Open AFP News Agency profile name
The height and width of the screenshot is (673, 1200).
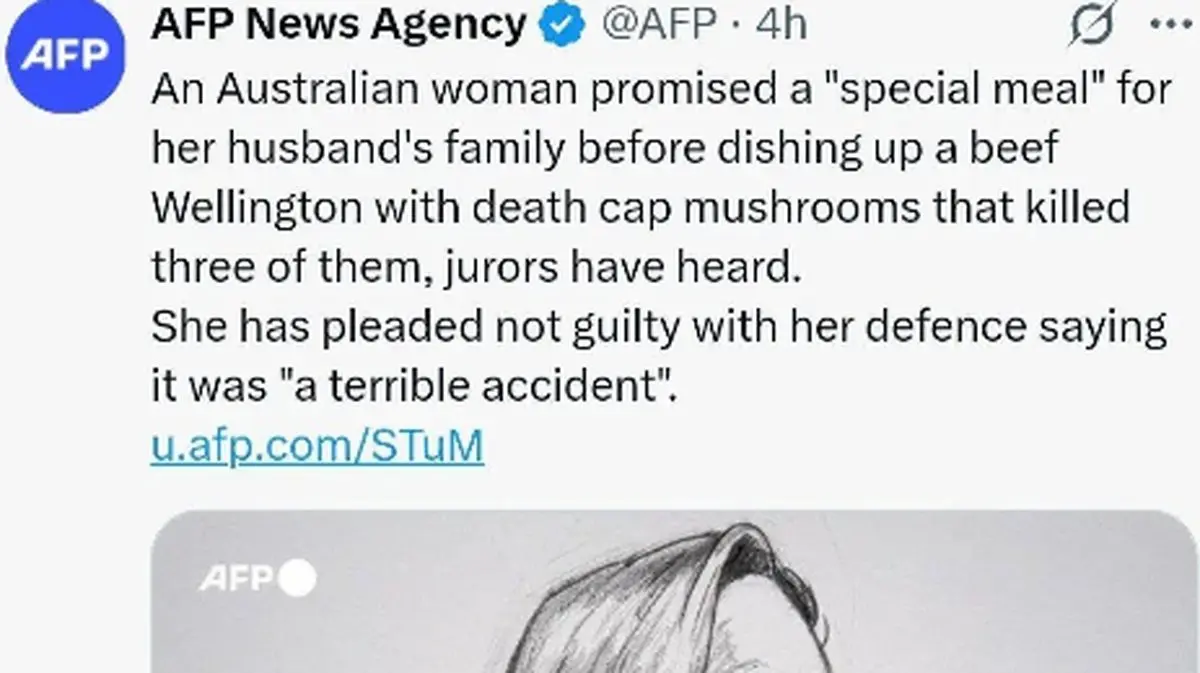point(339,24)
